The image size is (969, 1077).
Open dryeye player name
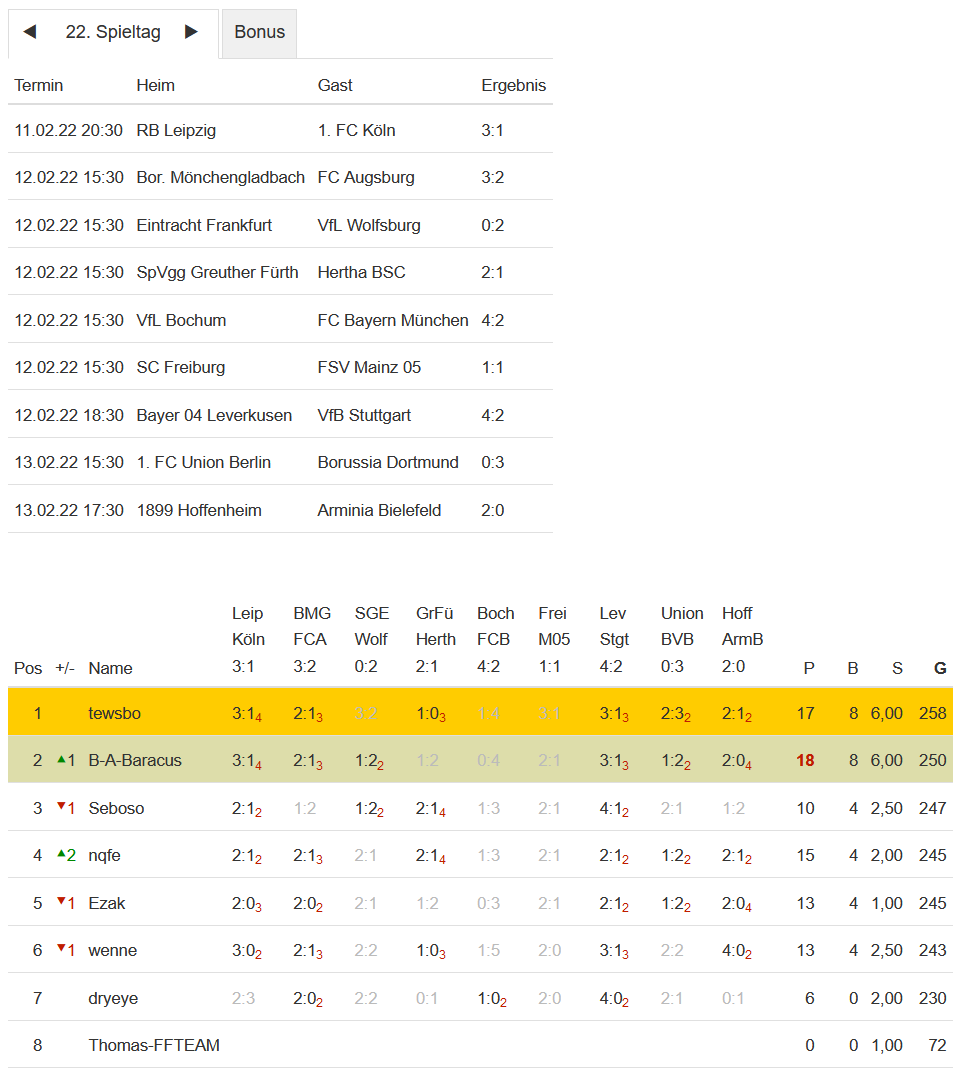point(112,997)
